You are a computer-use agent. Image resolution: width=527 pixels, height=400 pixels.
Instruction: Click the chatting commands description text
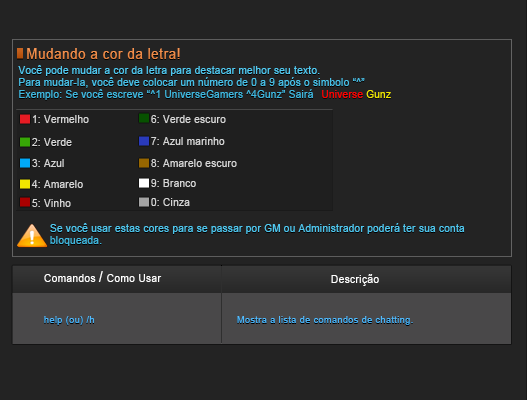click(x=325, y=320)
